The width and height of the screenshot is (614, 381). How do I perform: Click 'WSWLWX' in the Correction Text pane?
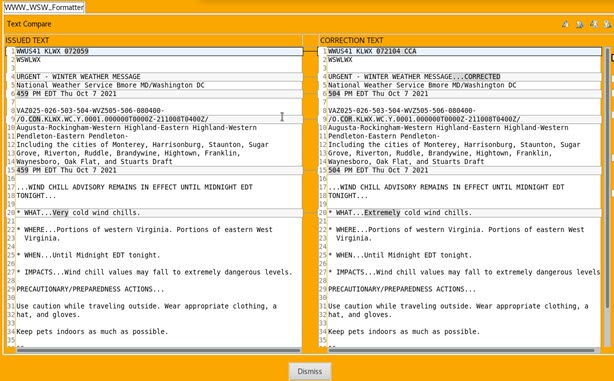[340, 60]
